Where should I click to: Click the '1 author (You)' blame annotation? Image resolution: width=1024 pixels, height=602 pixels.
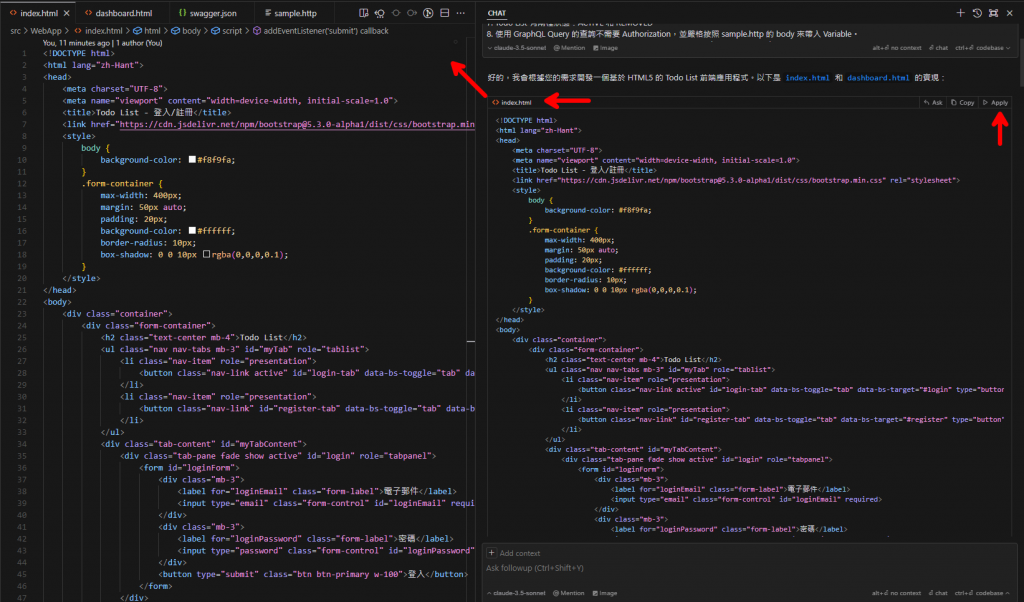tap(139, 43)
